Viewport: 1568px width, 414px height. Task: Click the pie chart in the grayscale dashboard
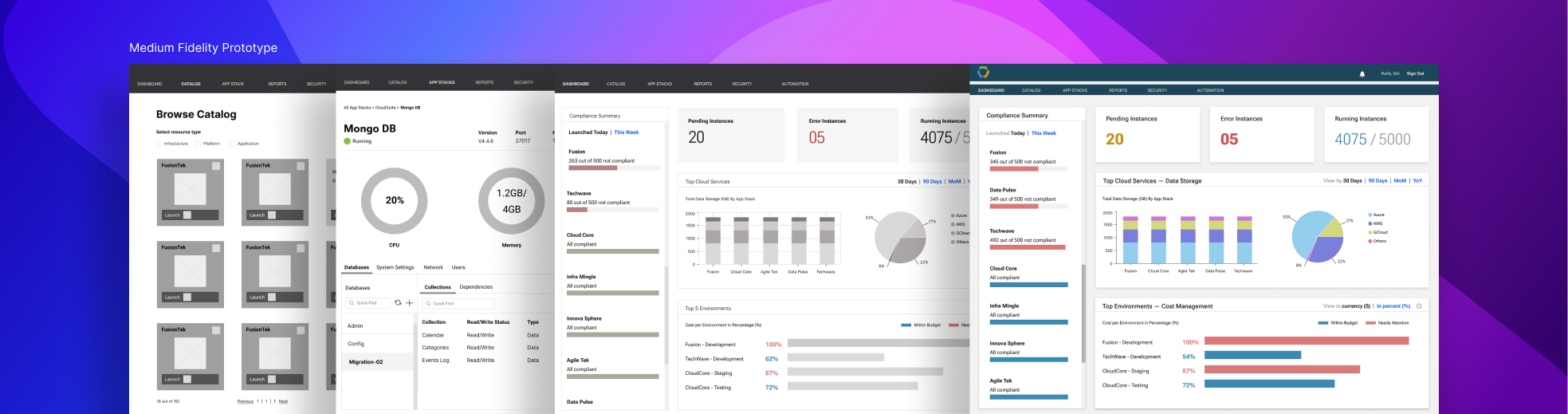(x=901, y=238)
